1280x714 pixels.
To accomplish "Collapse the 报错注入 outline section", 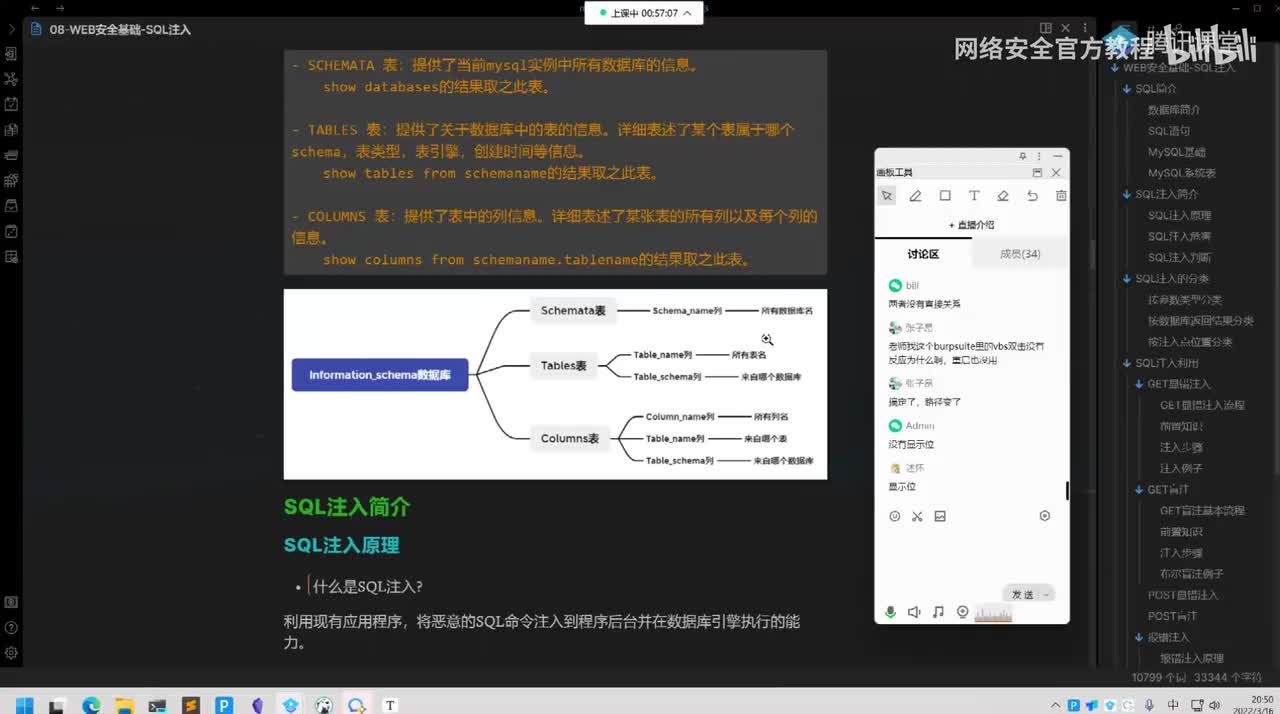I will click(1139, 637).
